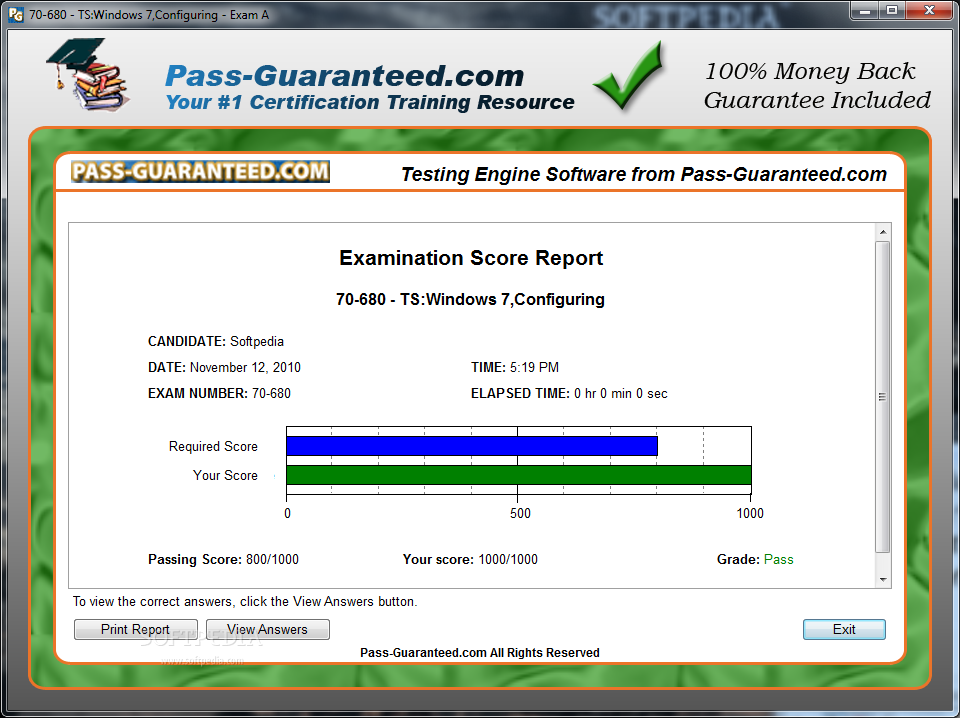The image size is (960, 718).
Task: Click the '70-680 - TS:Windows 7,Configuring' subtitle
Action: [x=470, y=299]
